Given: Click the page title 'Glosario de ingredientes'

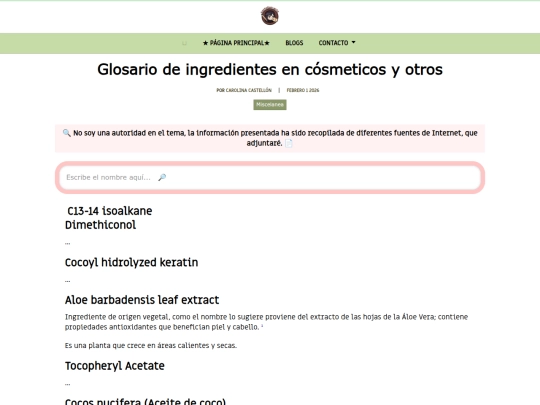Looking at the screenshot, I should click(x=270, y=70).
